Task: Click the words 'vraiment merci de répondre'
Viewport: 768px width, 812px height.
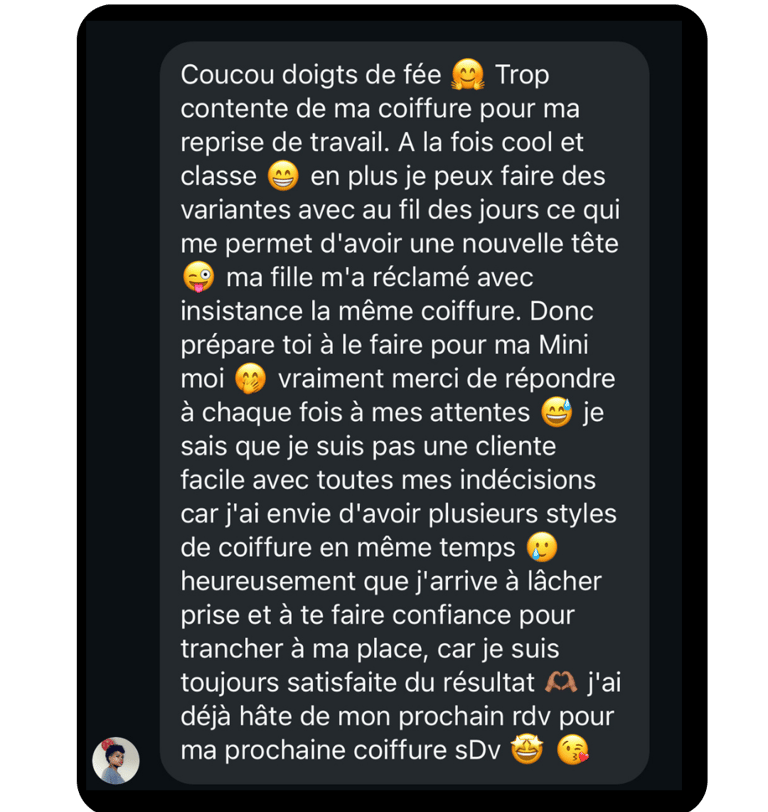Action: [x=446, y=379]
